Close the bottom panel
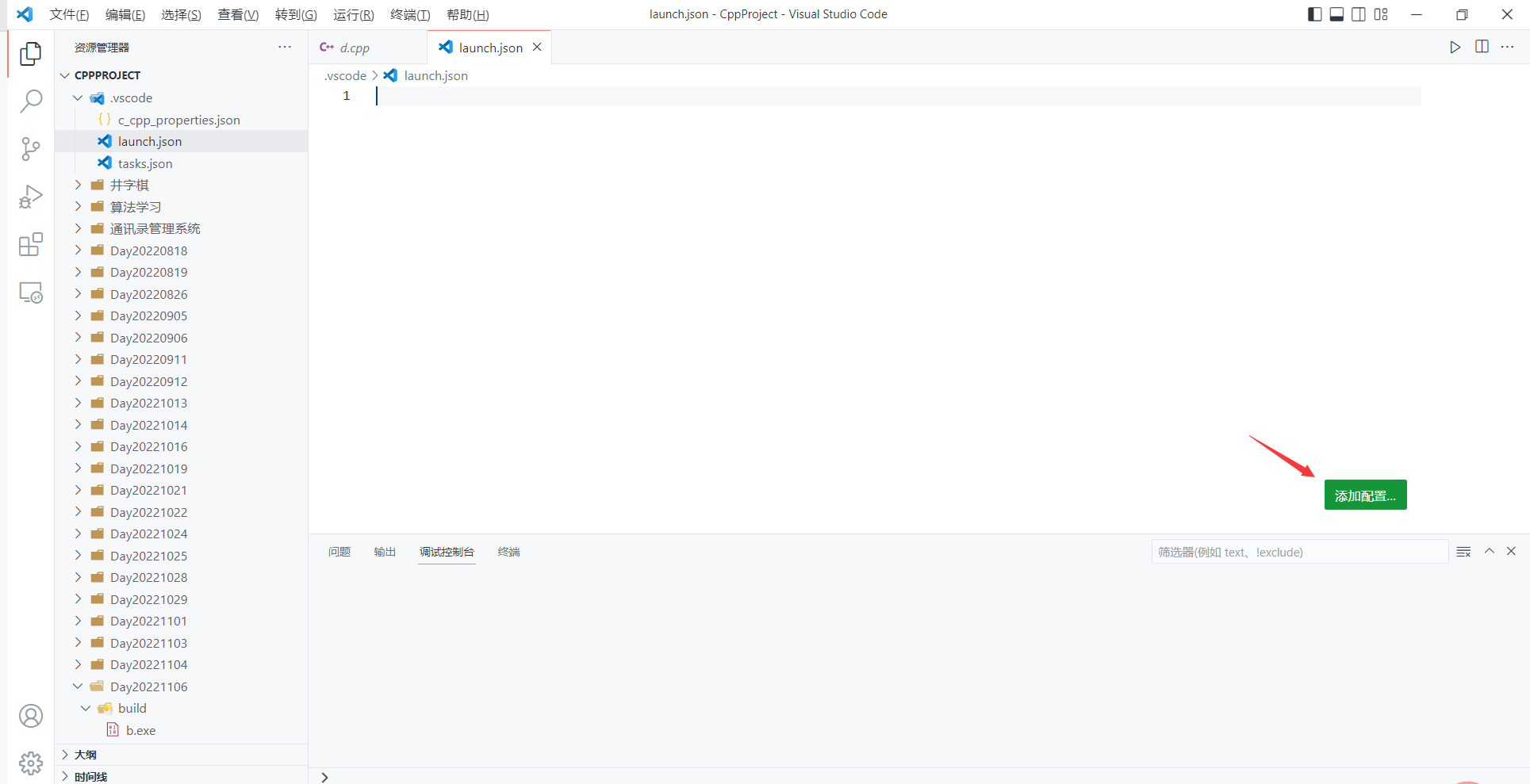Viewport: 1530px width, 784px height. pos(1511,551)
